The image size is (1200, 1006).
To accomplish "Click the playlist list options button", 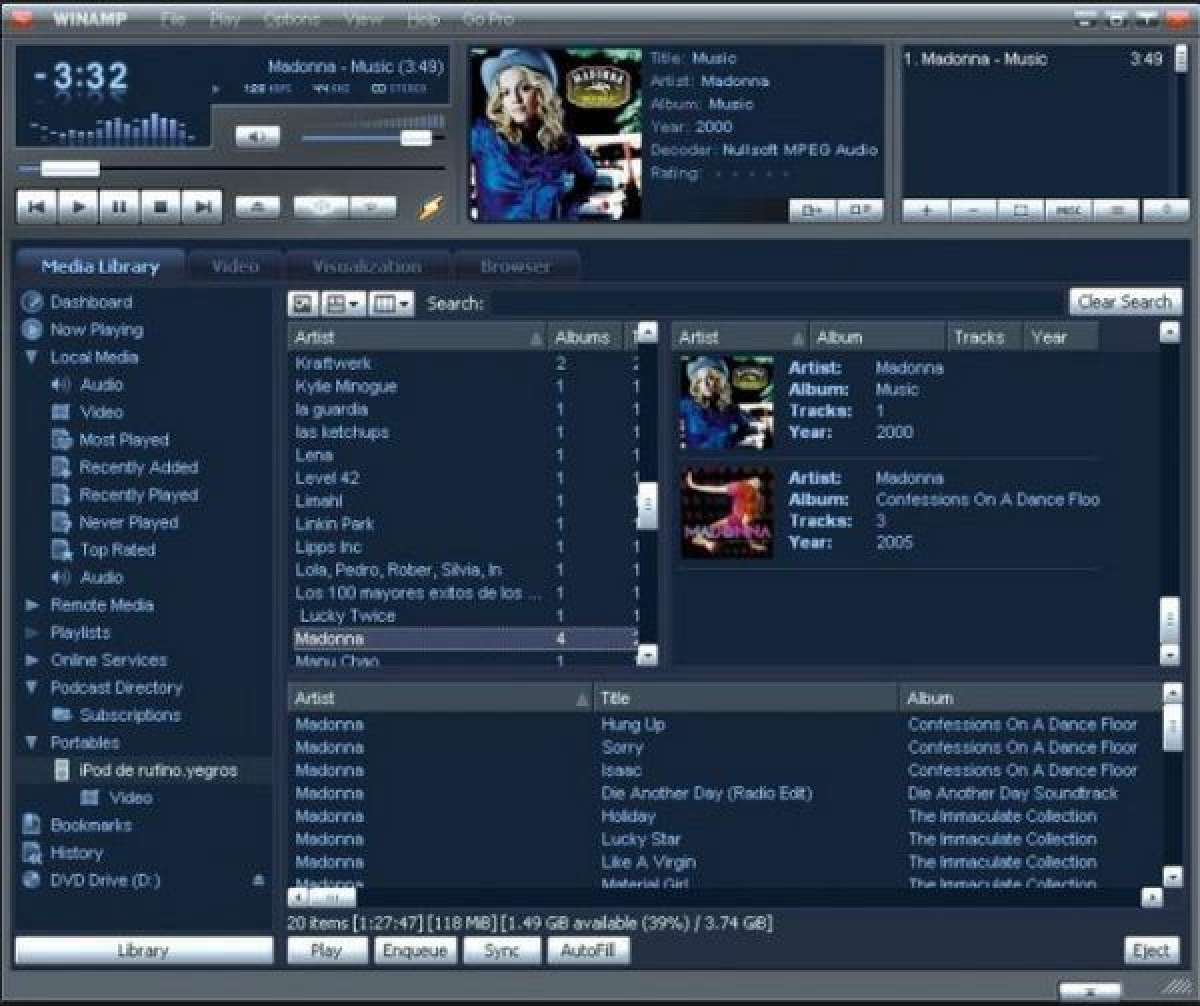I will 1115,210.
